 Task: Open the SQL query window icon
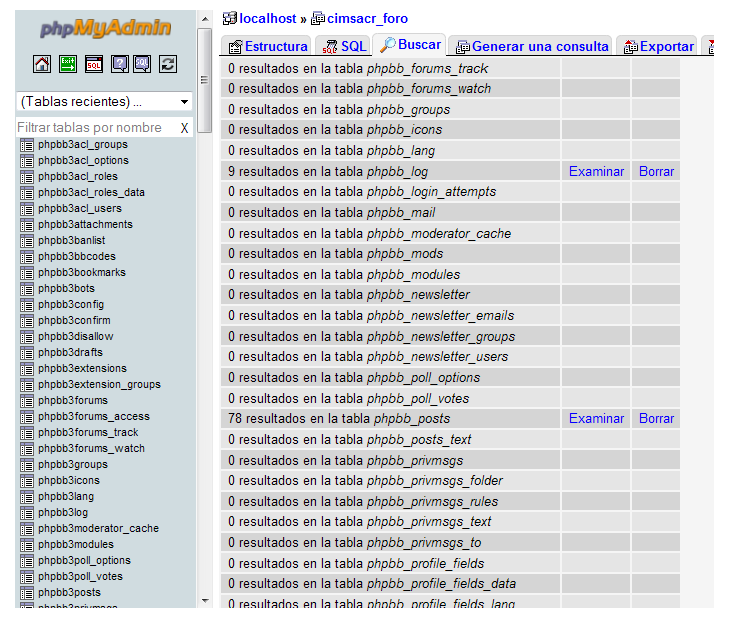tap(94, 64)
